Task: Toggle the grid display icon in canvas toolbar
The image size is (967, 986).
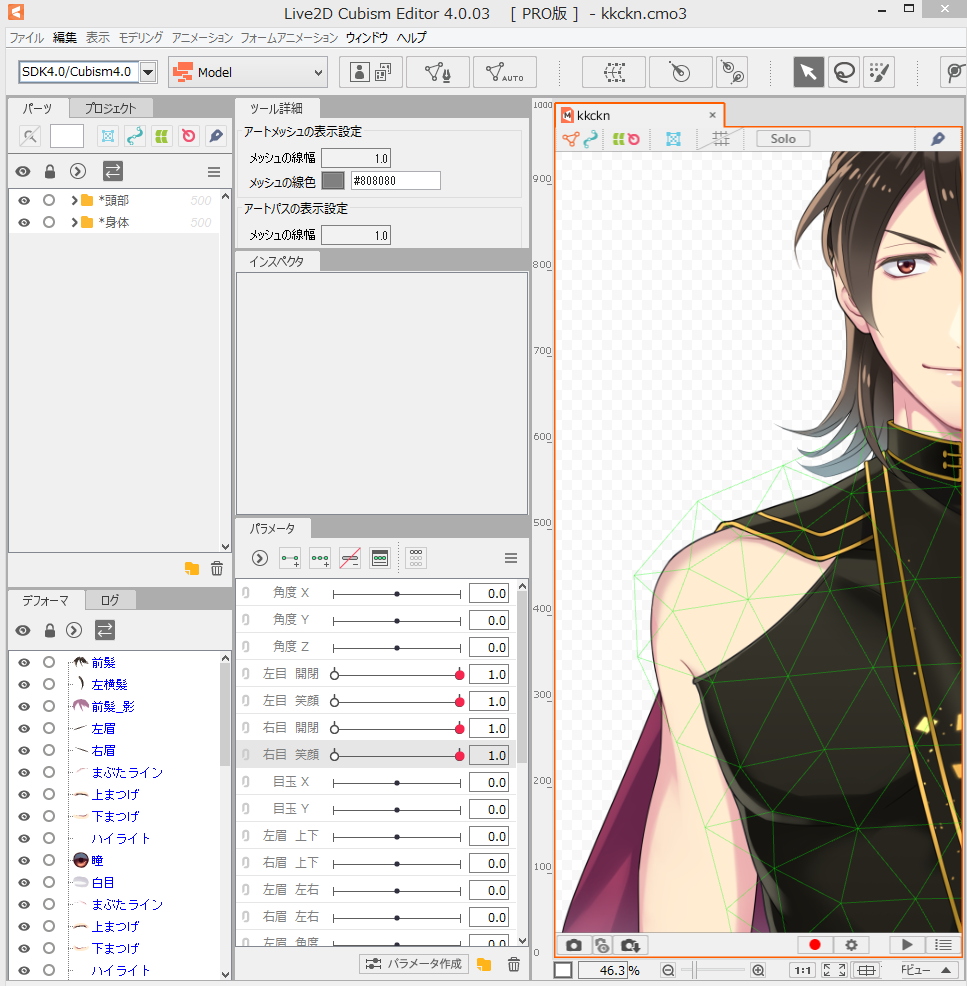Action: tap(721, 139)
